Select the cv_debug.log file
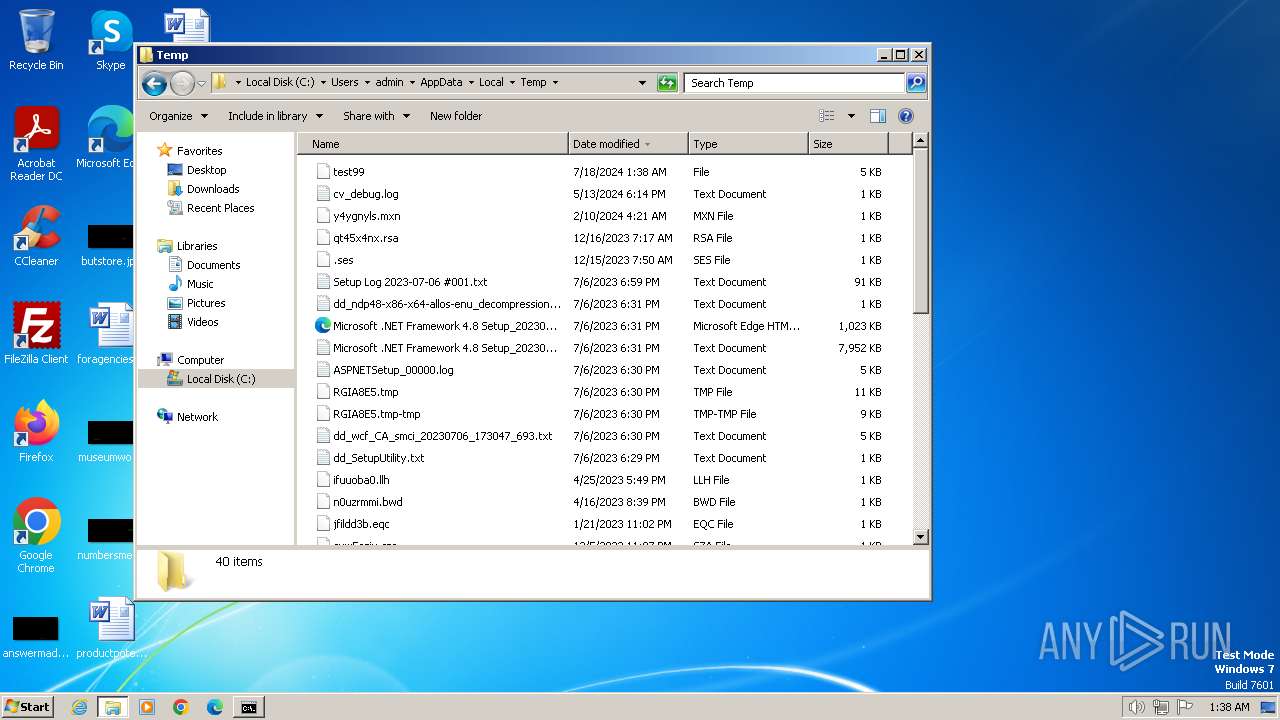 365,194
